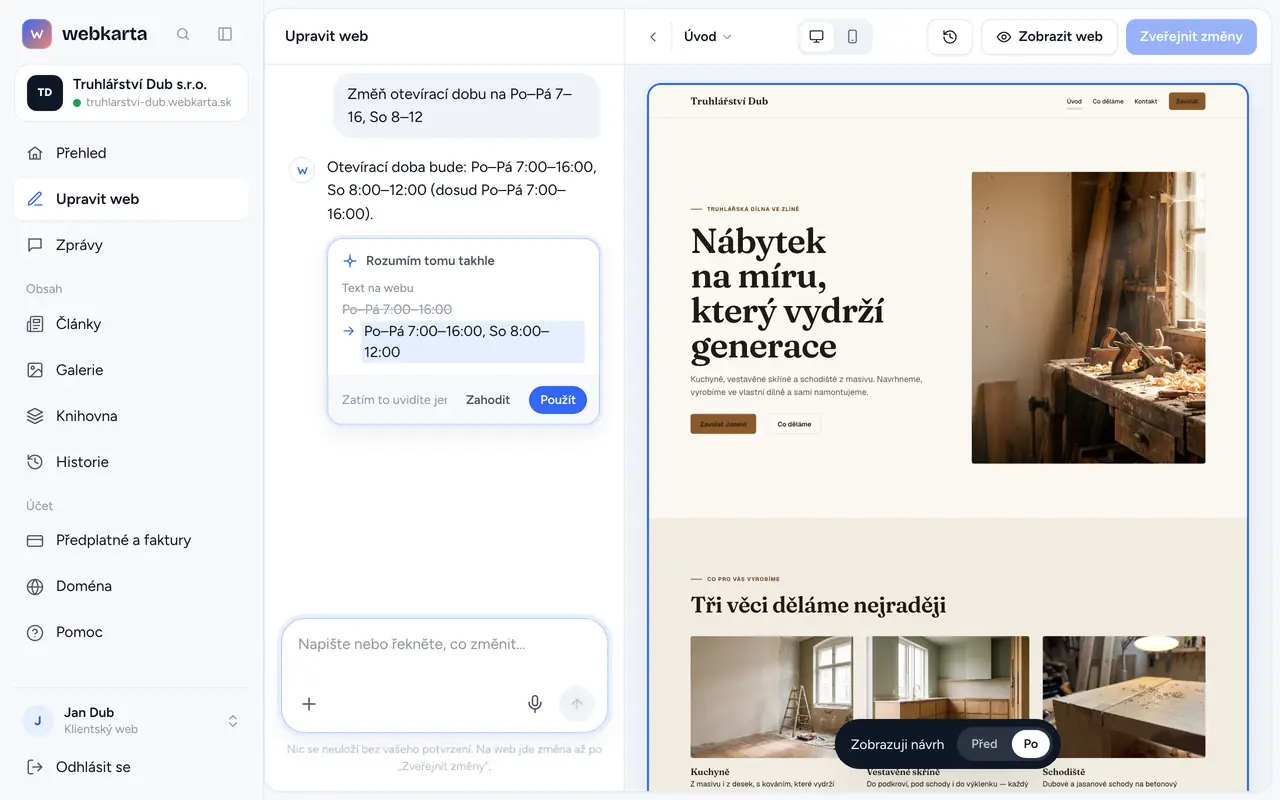Click the webkarta logo icon
The width and height of the screenshot is (1280, 800).
coord(37,34)
